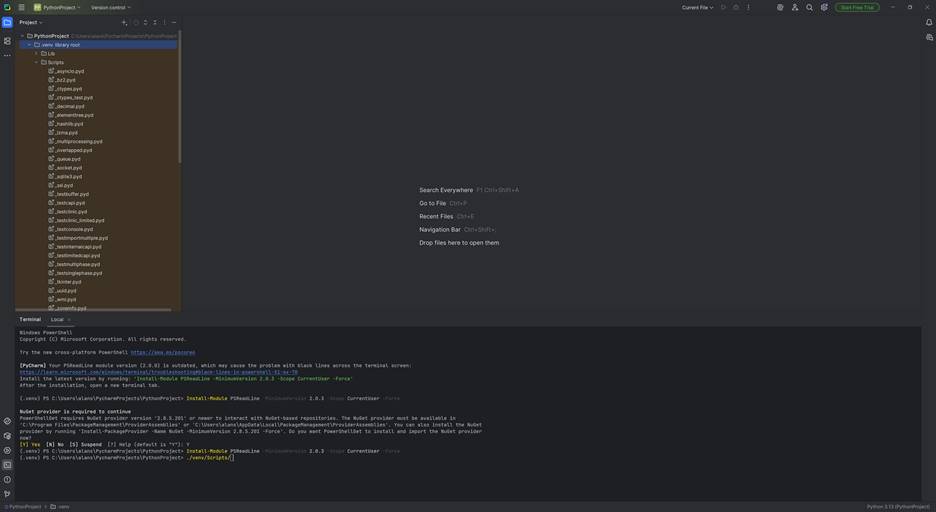Click the Project tool window icon
The image size is (936, 512).
tap(7, 22)
